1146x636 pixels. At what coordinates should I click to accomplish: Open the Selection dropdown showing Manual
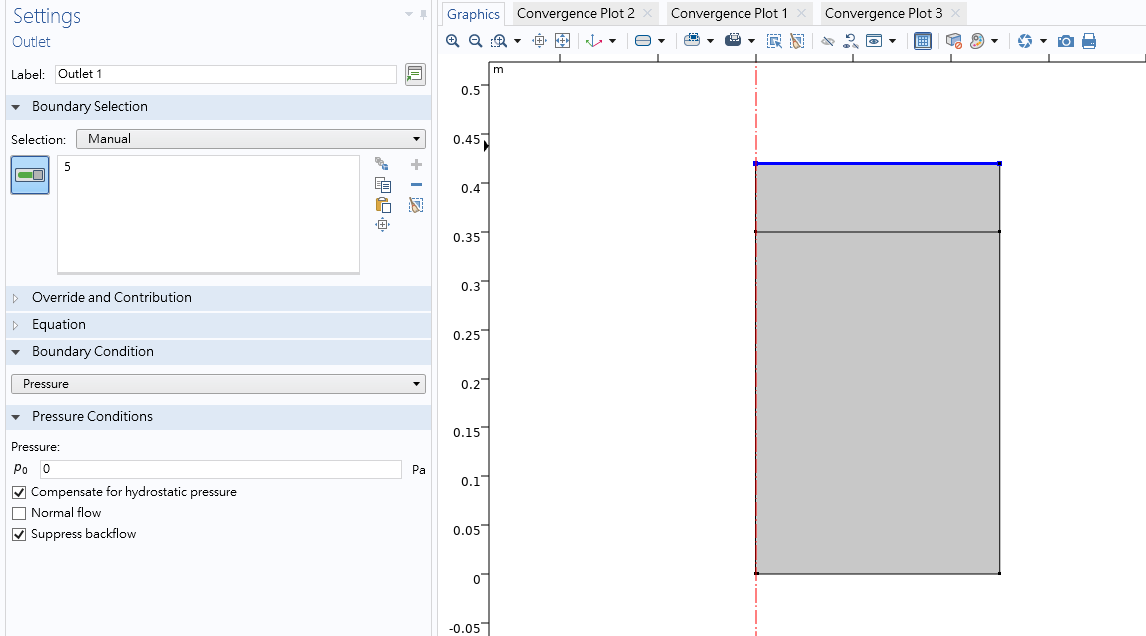[250, 139]
